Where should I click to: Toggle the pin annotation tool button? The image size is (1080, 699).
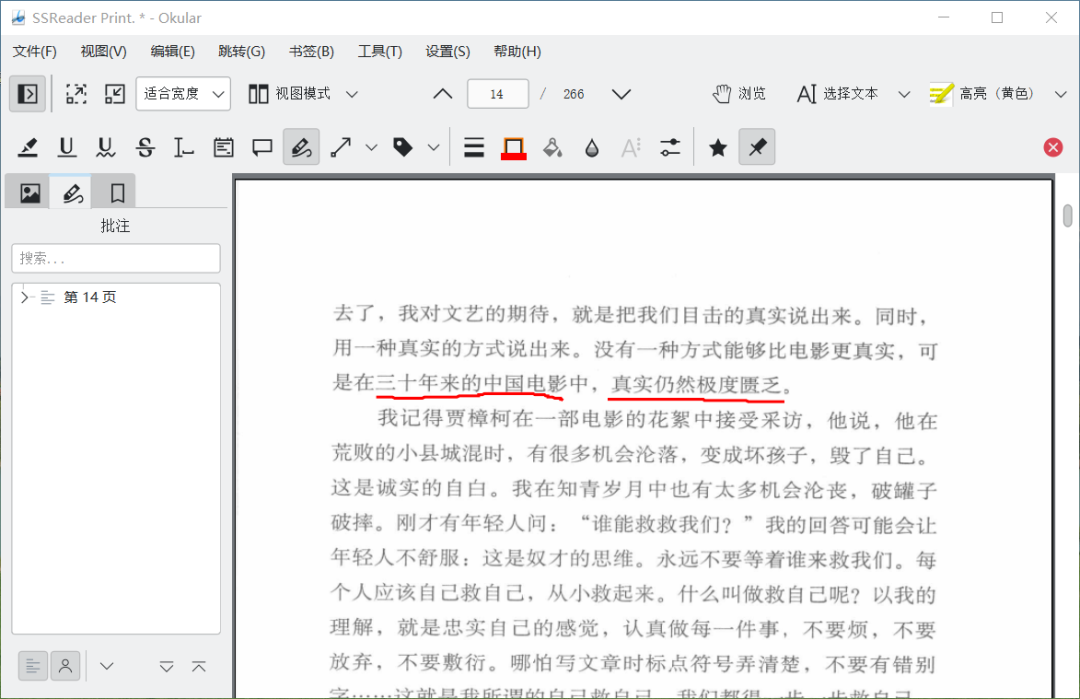(x=757, y=147)
